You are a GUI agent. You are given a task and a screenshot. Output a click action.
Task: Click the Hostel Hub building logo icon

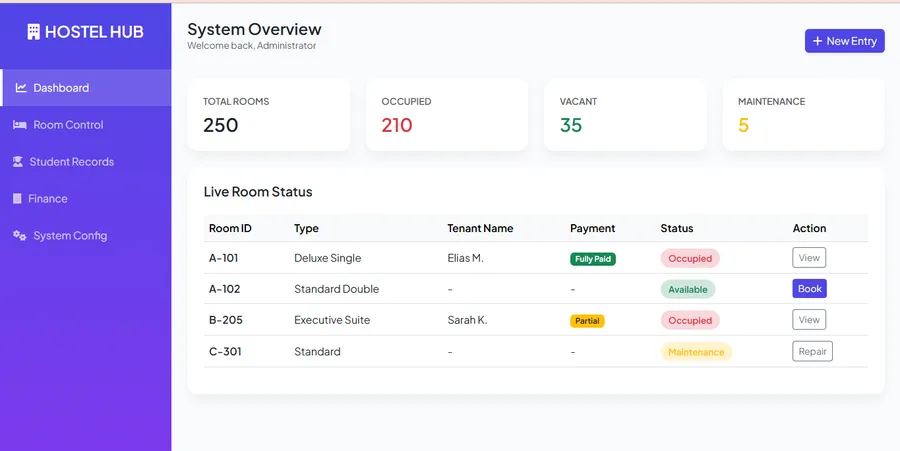33,32
